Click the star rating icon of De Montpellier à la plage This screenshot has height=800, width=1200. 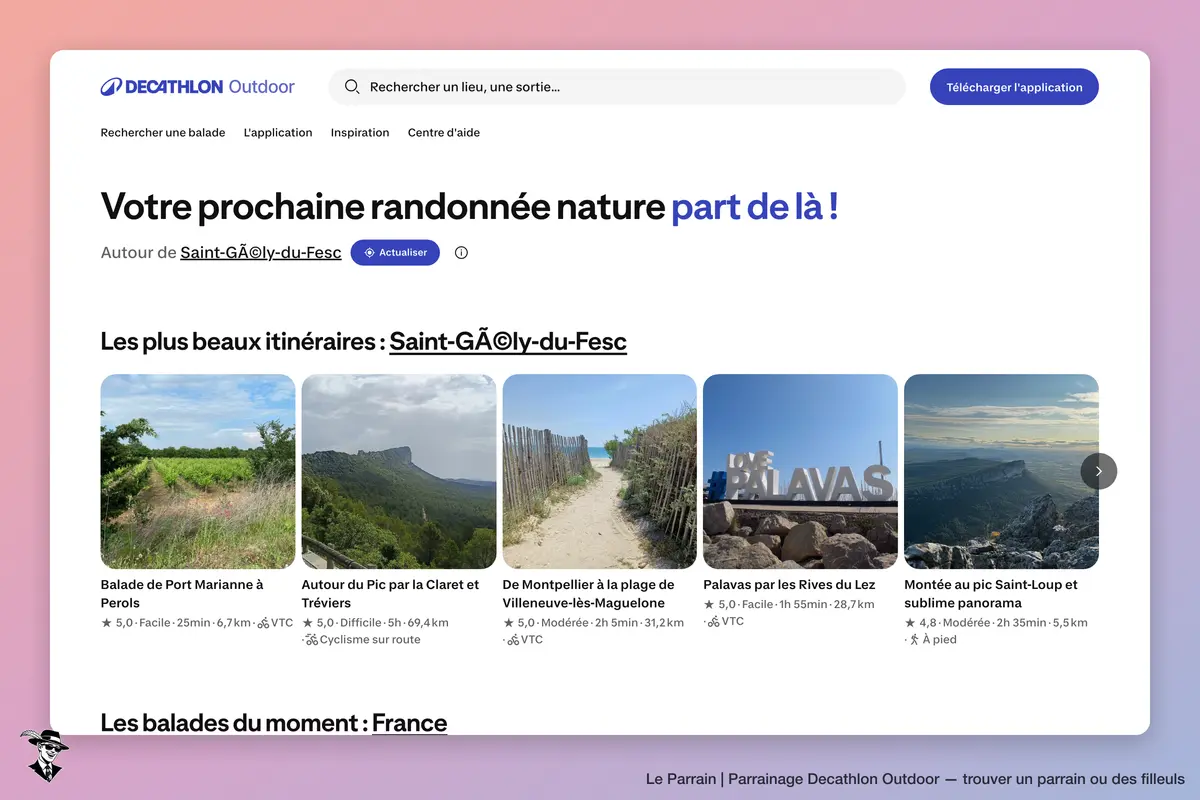pos(509,622)
